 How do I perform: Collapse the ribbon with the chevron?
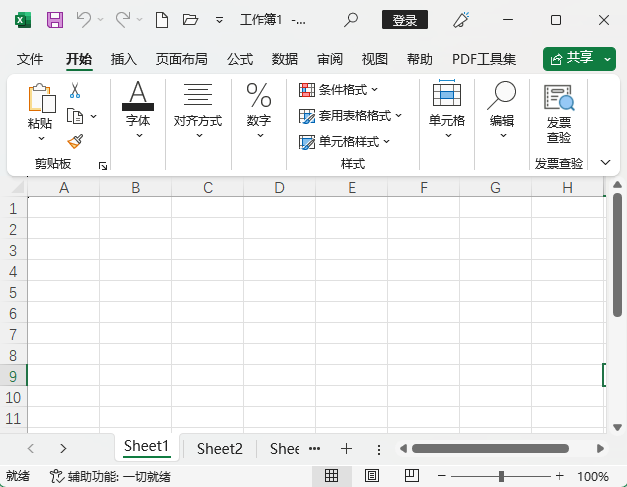point(605,162)
